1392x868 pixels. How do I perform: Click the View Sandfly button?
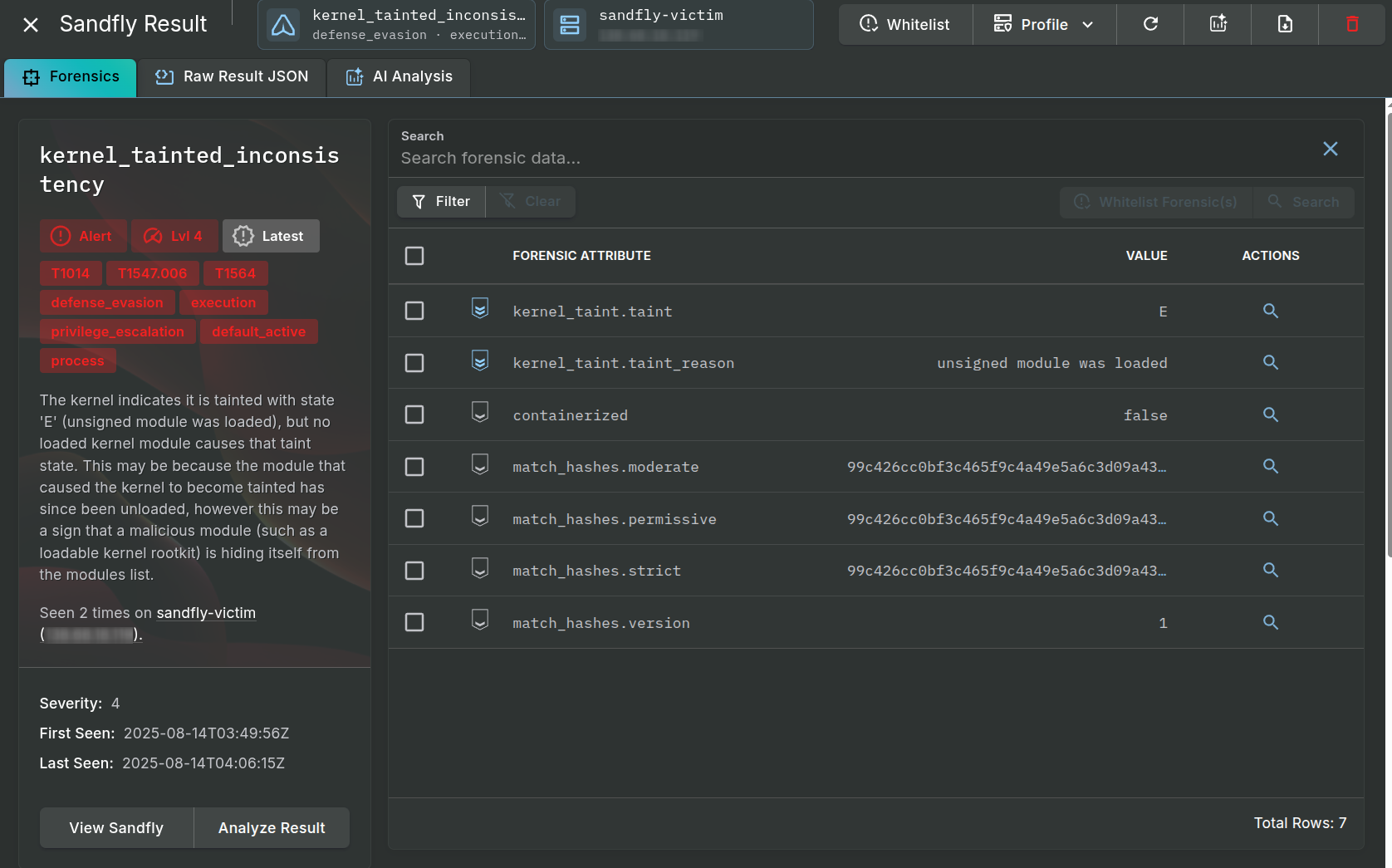(116, 828)
